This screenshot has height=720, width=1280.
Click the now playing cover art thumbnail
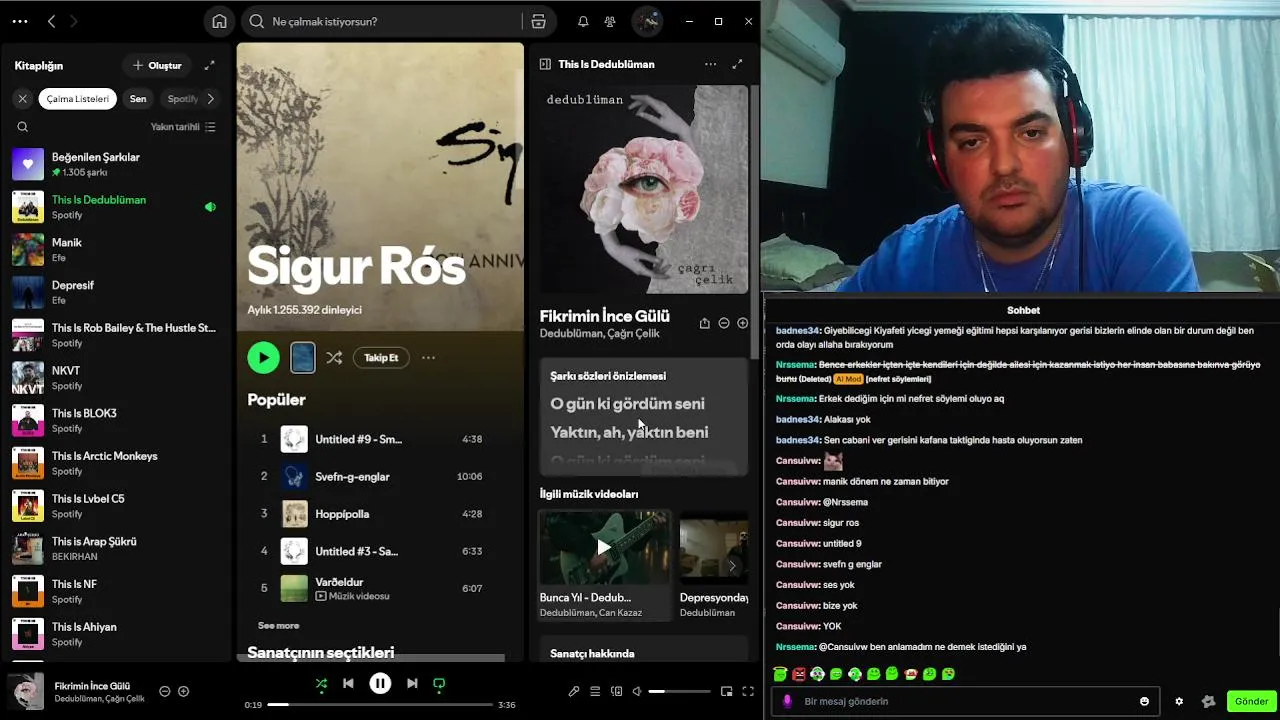click(x=26, y=692)
